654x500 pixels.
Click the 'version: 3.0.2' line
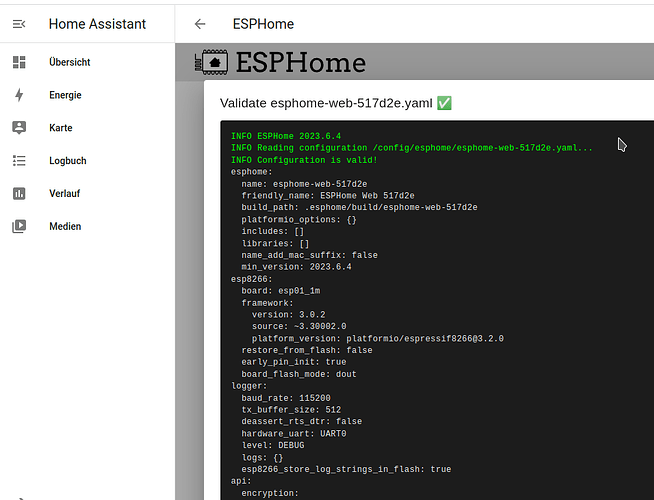click(289, 314)
